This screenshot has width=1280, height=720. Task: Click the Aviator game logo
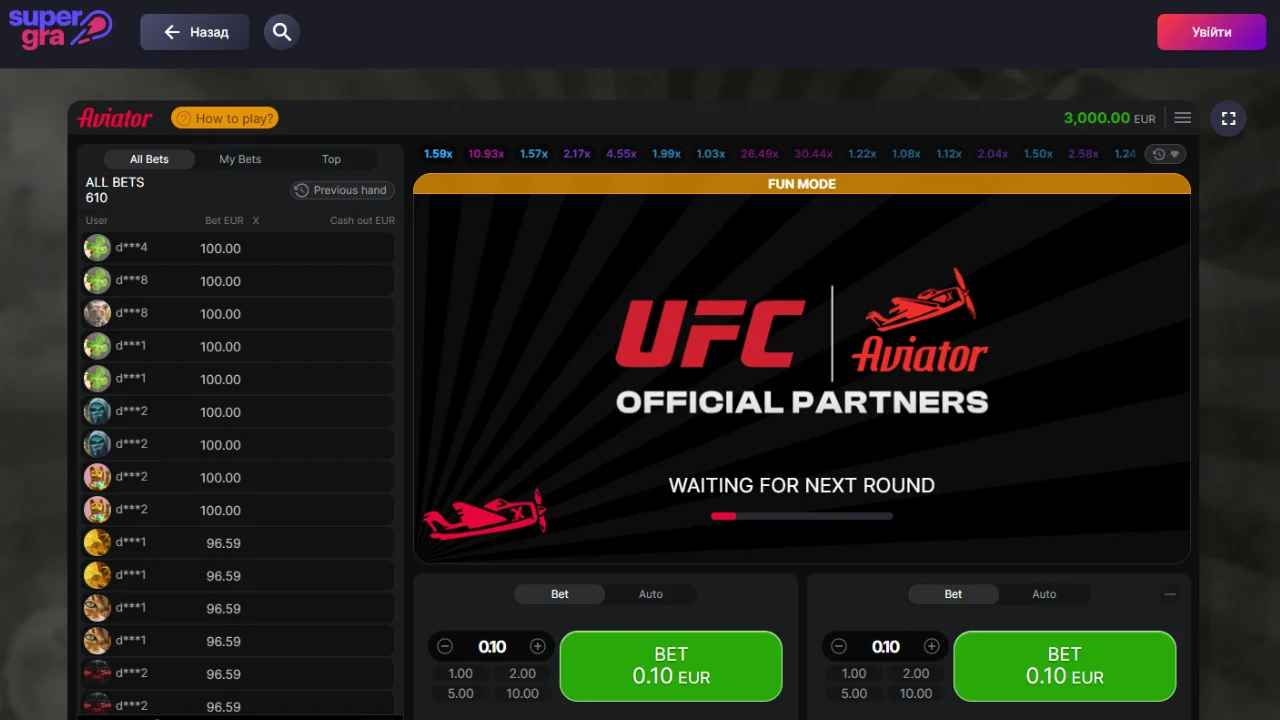pos(115,118)
